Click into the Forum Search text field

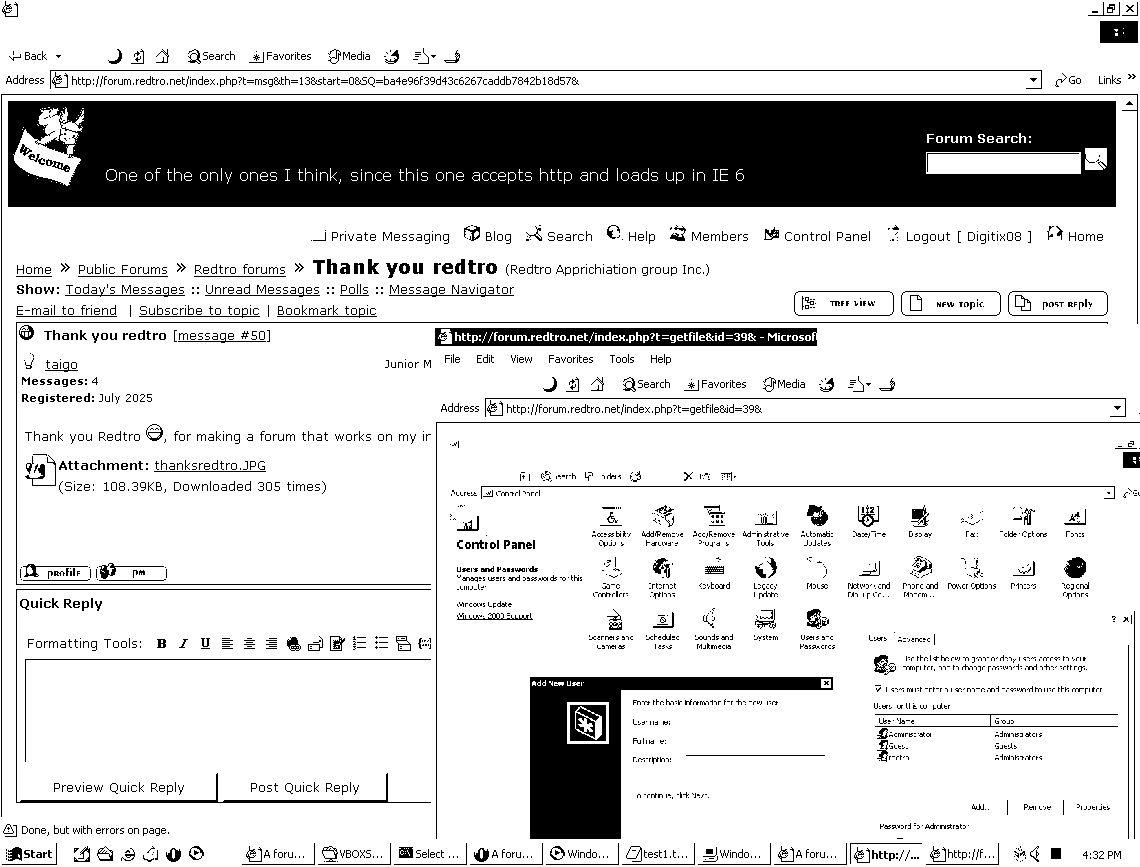[1002, 163]
